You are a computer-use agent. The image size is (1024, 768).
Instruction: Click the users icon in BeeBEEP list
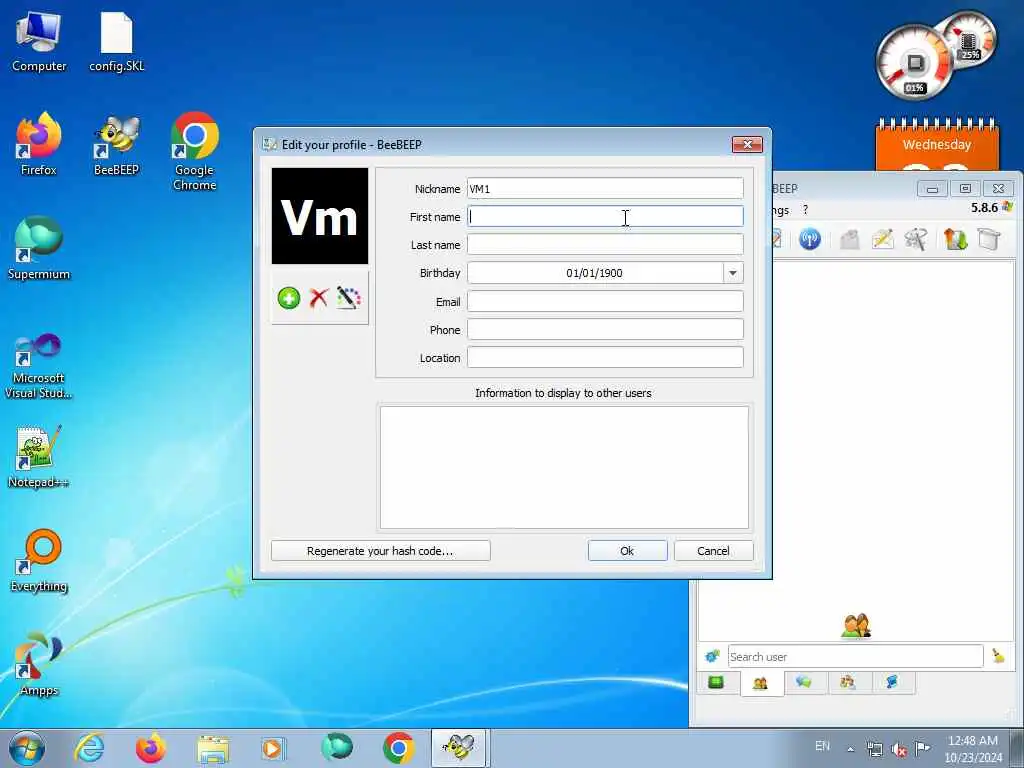tap(856, 626)
